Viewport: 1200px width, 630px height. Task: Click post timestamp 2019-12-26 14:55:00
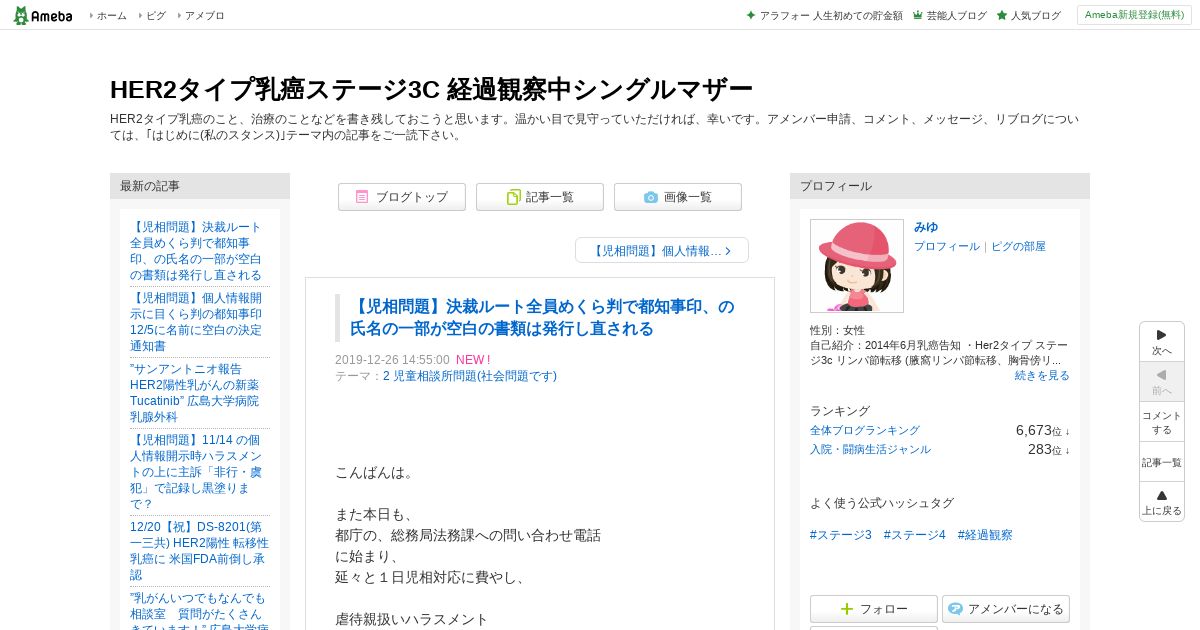point(392,360)
